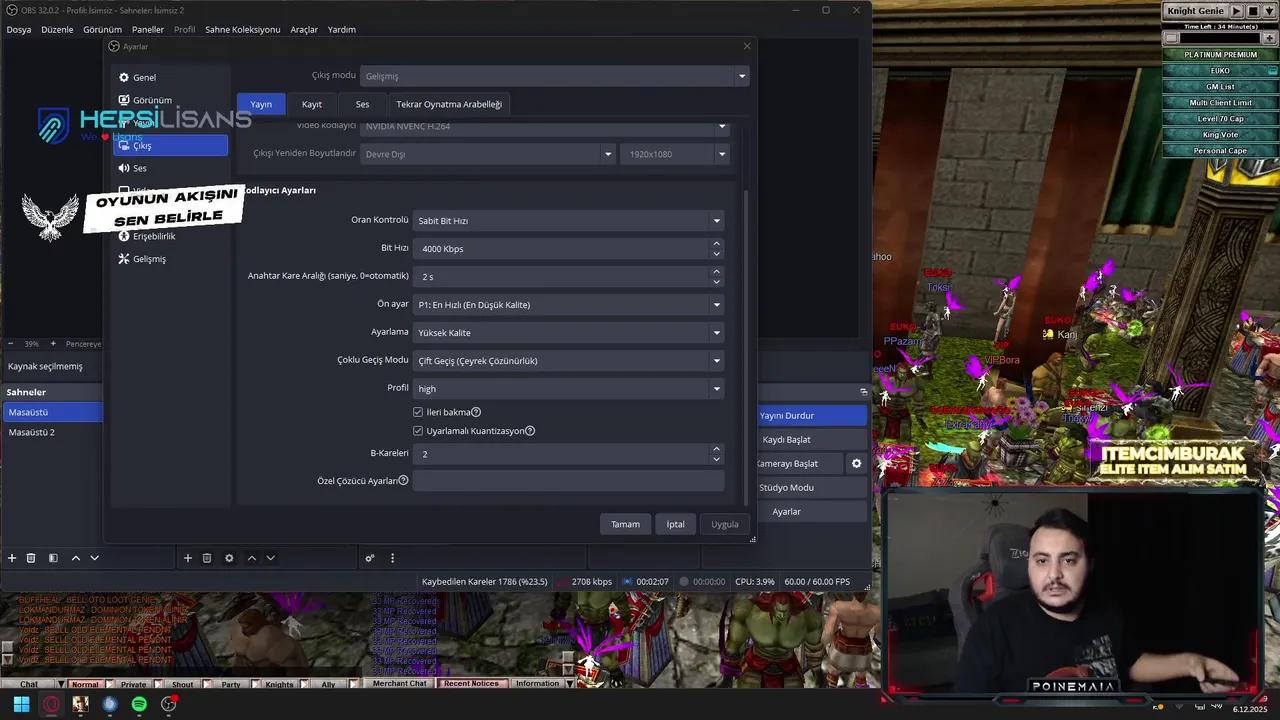Screen dimensions: 1280x720
Task: Open the Sahne Koleksiyonu menu
Action: point(243,29)
